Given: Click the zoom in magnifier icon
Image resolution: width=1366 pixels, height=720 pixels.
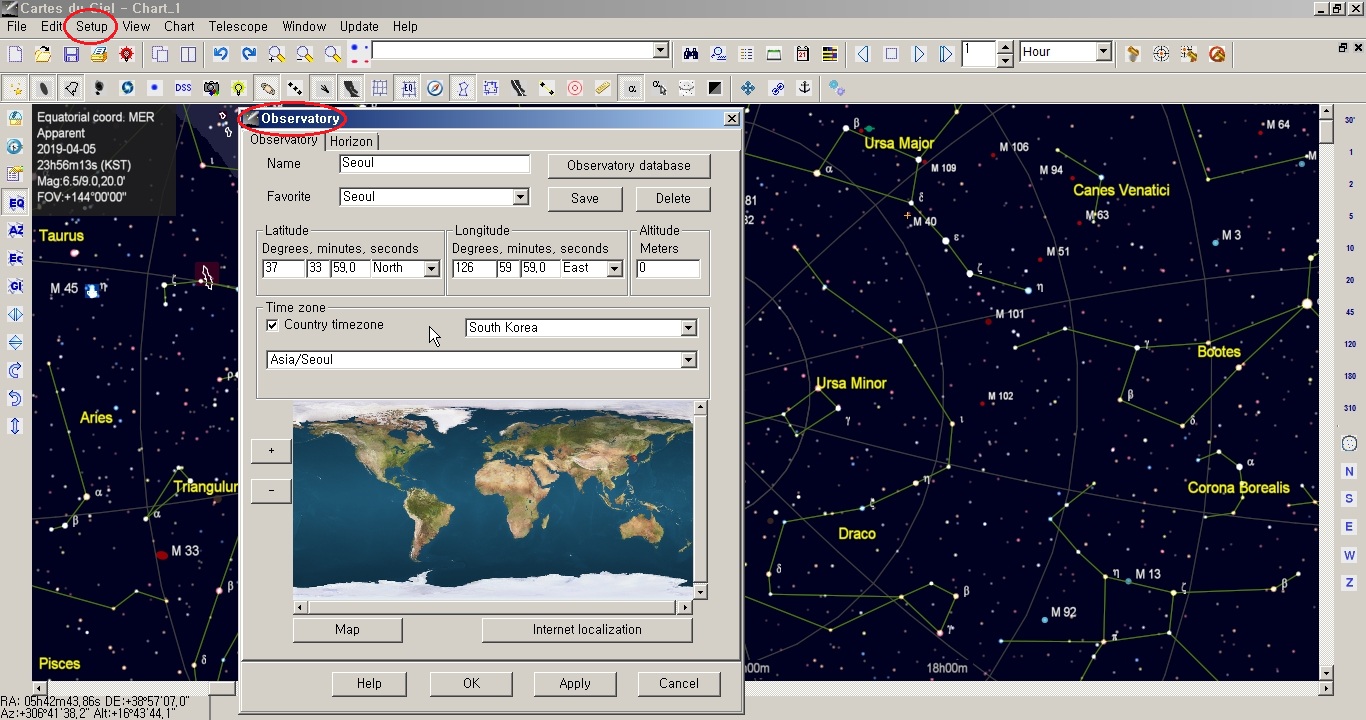Looking at the screenshot, I should click(x=276, y=54).
